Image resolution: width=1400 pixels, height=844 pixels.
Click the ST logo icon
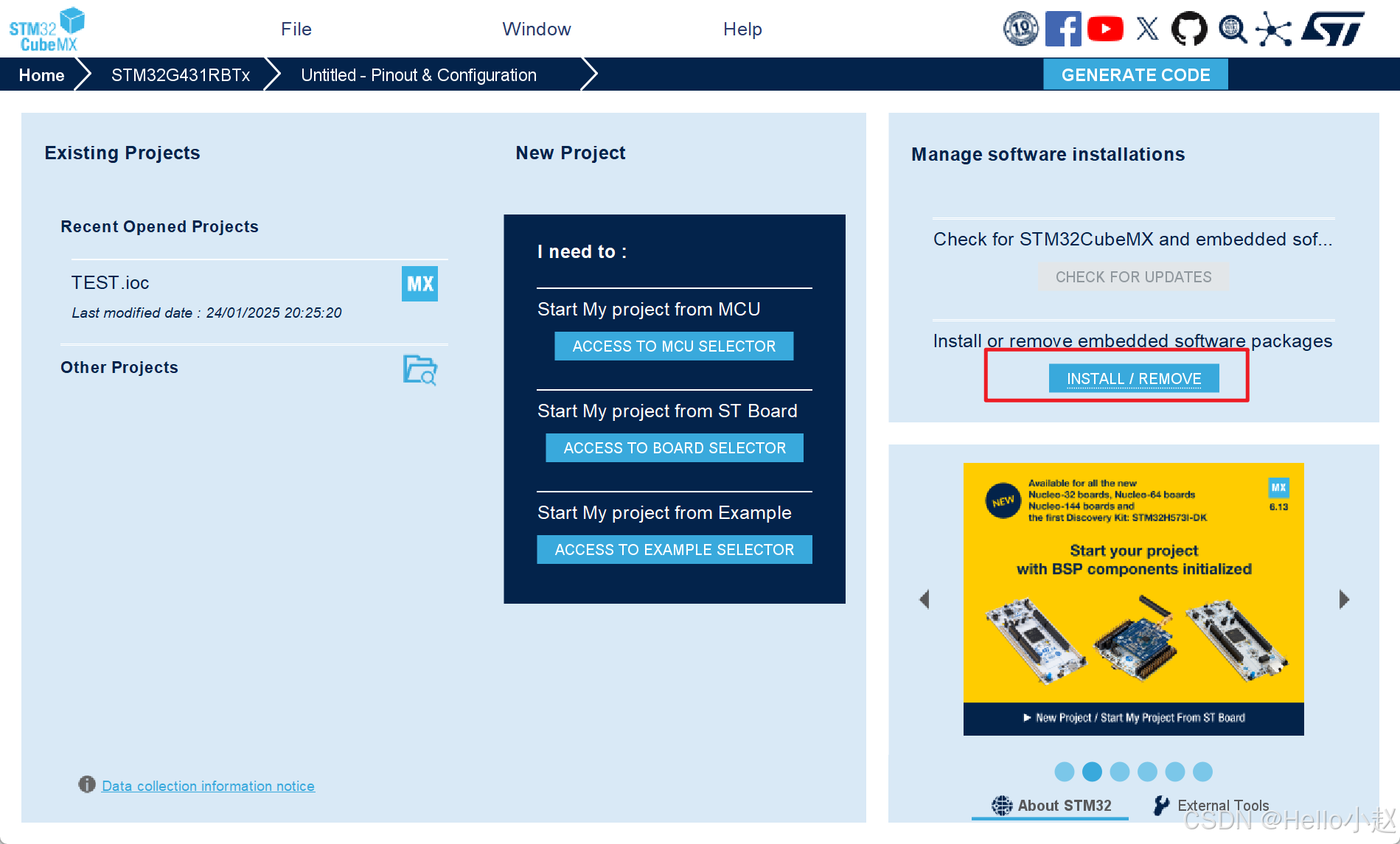coord(1333,29)
